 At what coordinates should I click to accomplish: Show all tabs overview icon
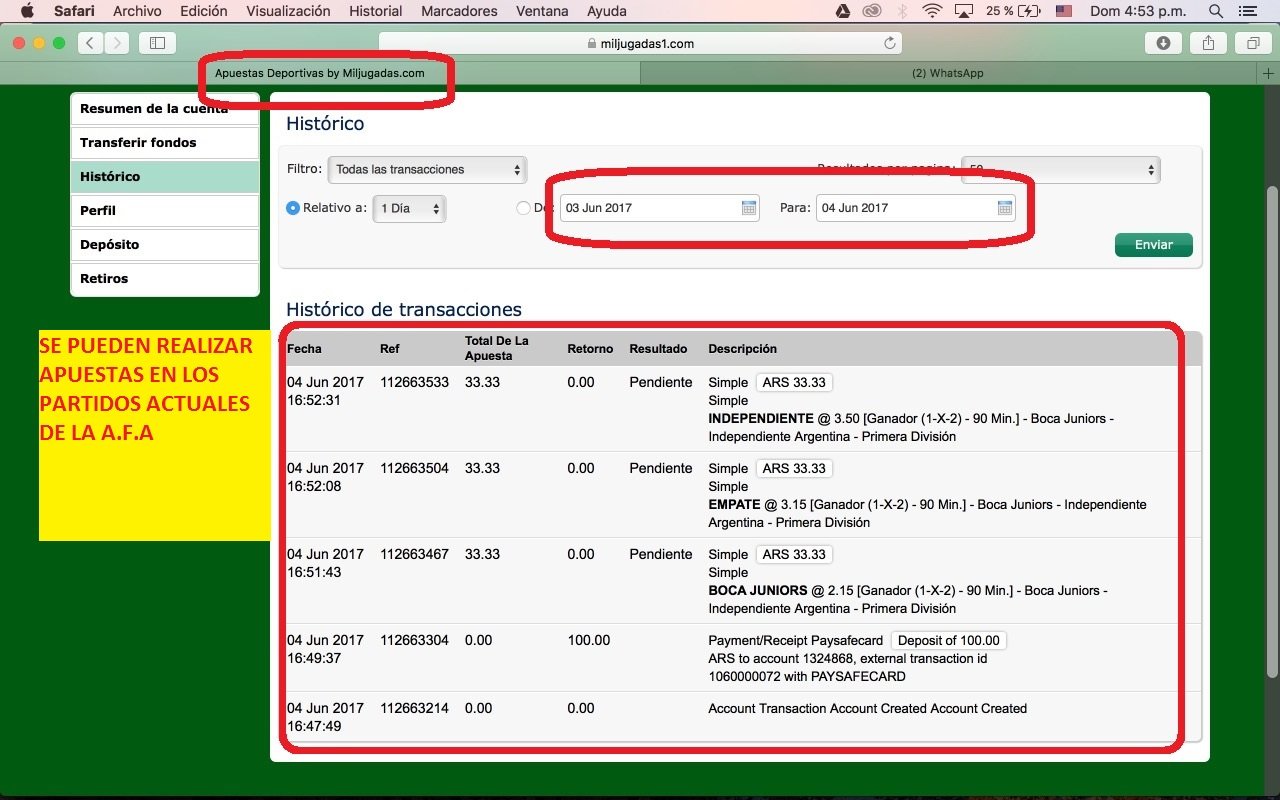(x=1252, y=43)
